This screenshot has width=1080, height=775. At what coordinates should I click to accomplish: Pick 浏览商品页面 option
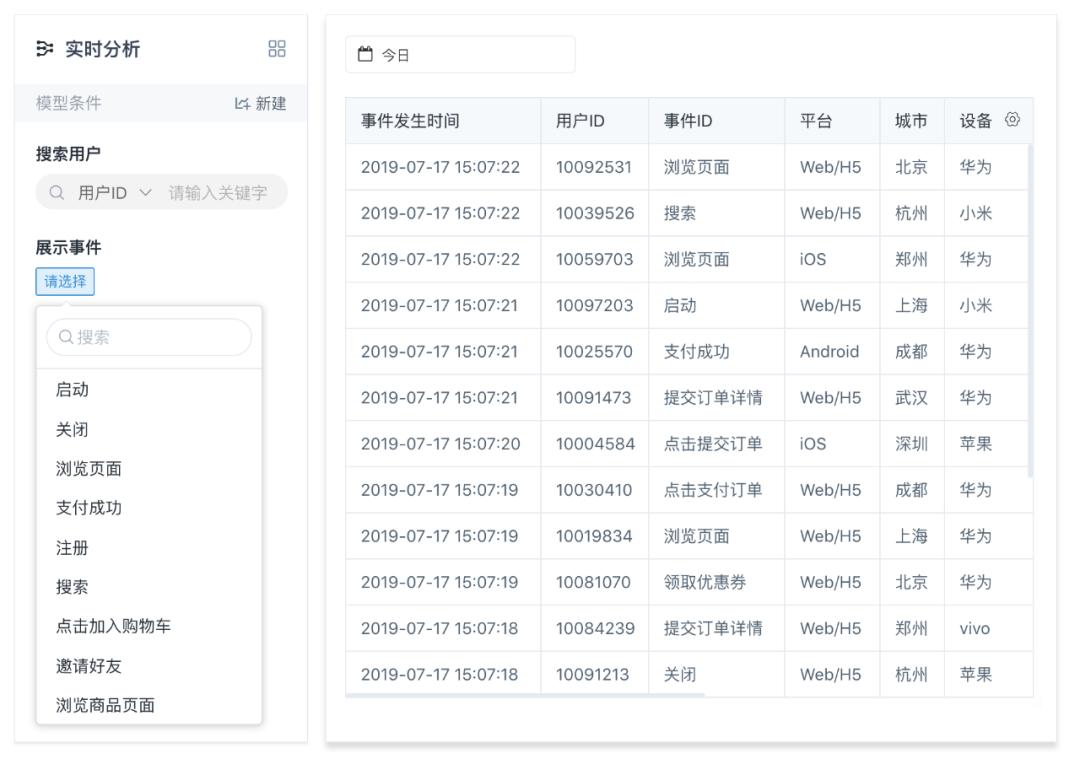(105, 705)
